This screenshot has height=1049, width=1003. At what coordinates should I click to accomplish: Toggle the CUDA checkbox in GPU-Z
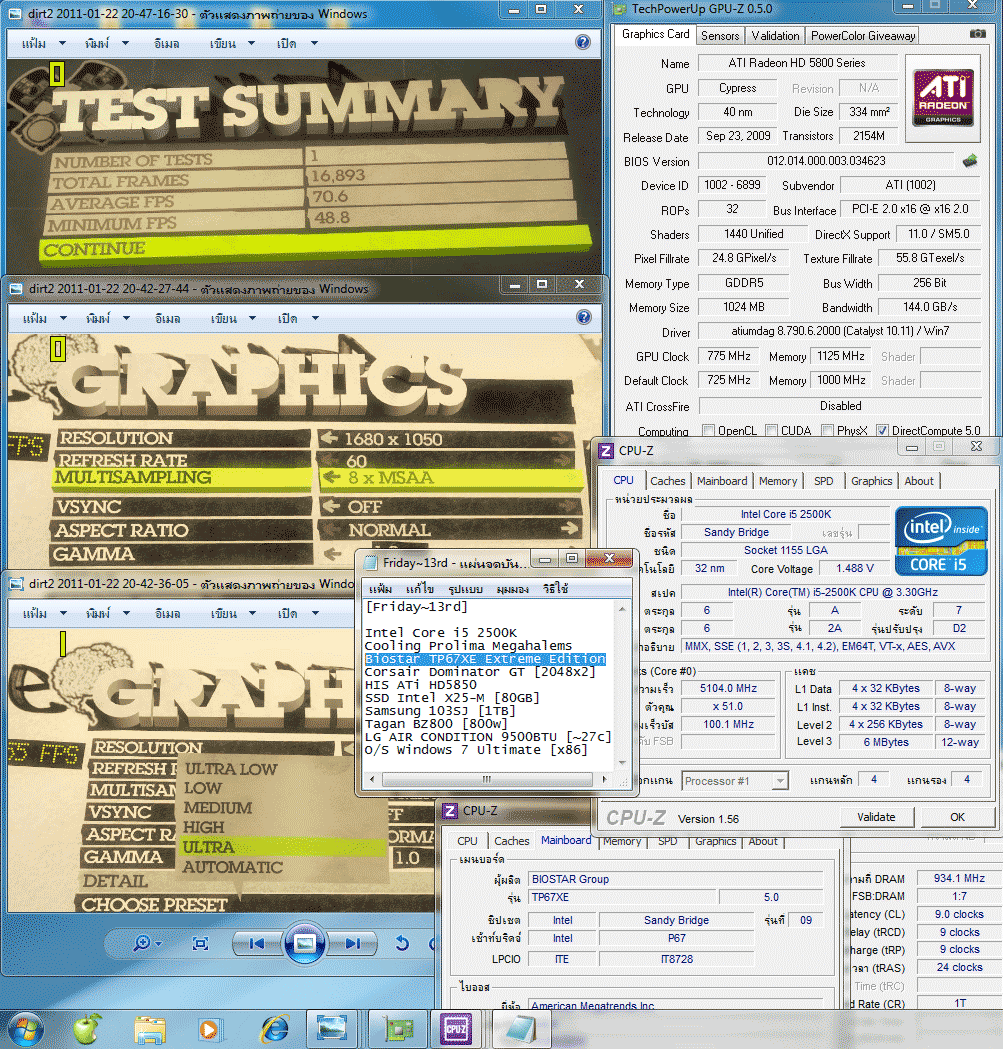tap(771, 430)
